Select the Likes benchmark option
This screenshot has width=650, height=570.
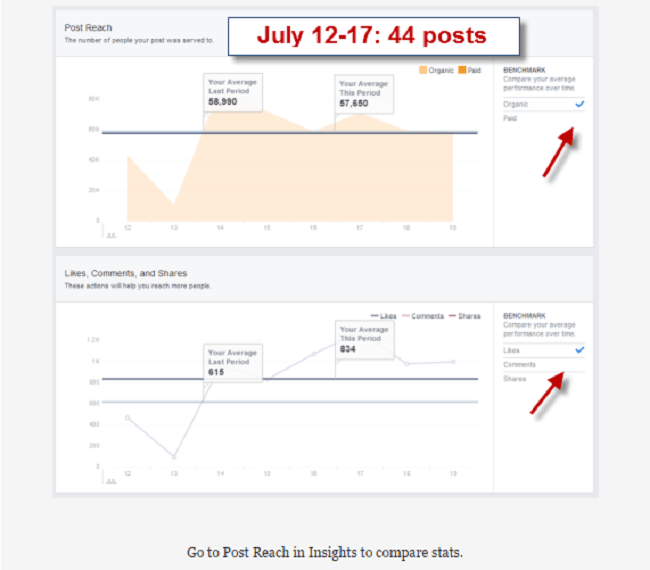tap(543, 350)
